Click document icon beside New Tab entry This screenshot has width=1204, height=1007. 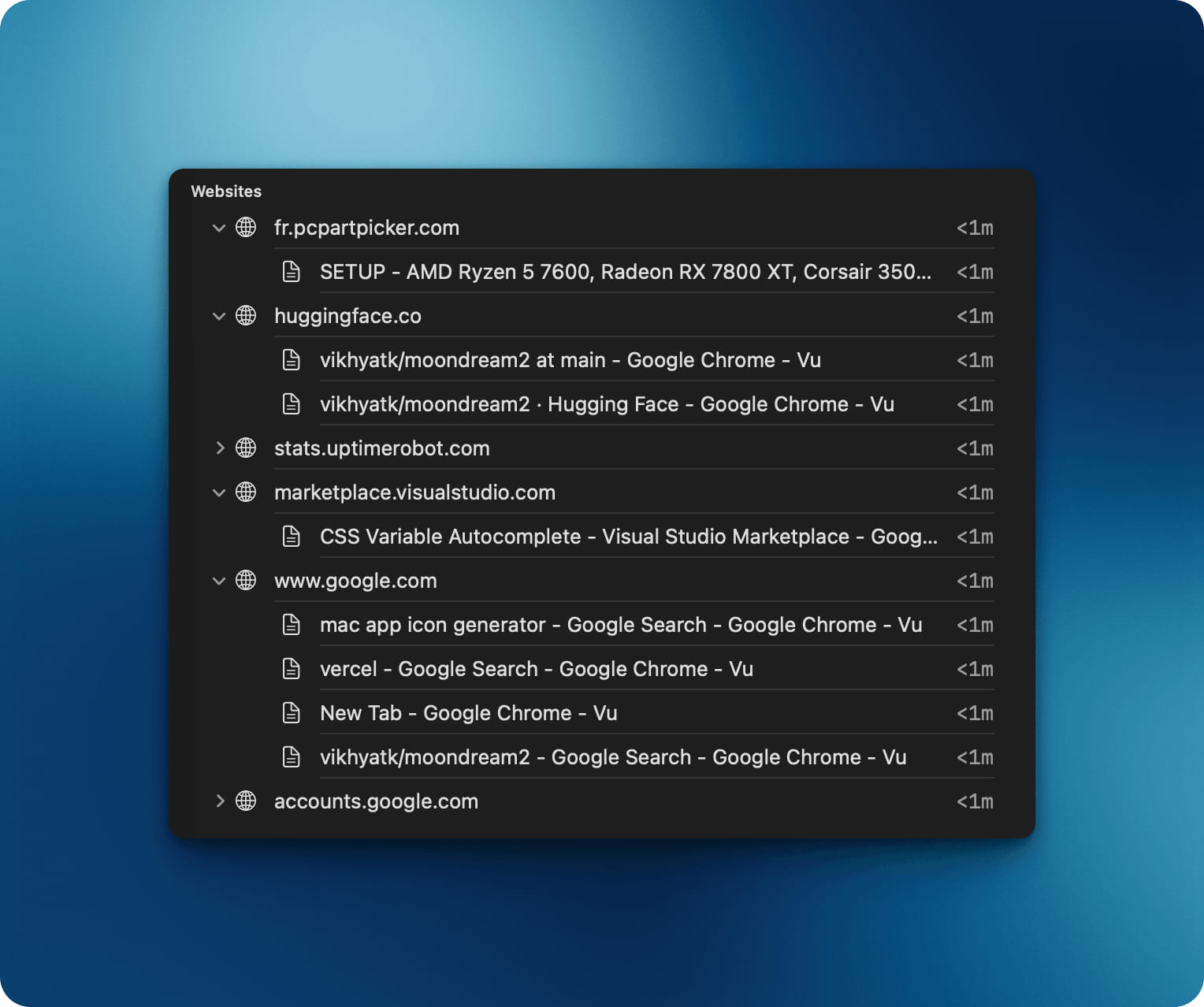pos(292,713)
